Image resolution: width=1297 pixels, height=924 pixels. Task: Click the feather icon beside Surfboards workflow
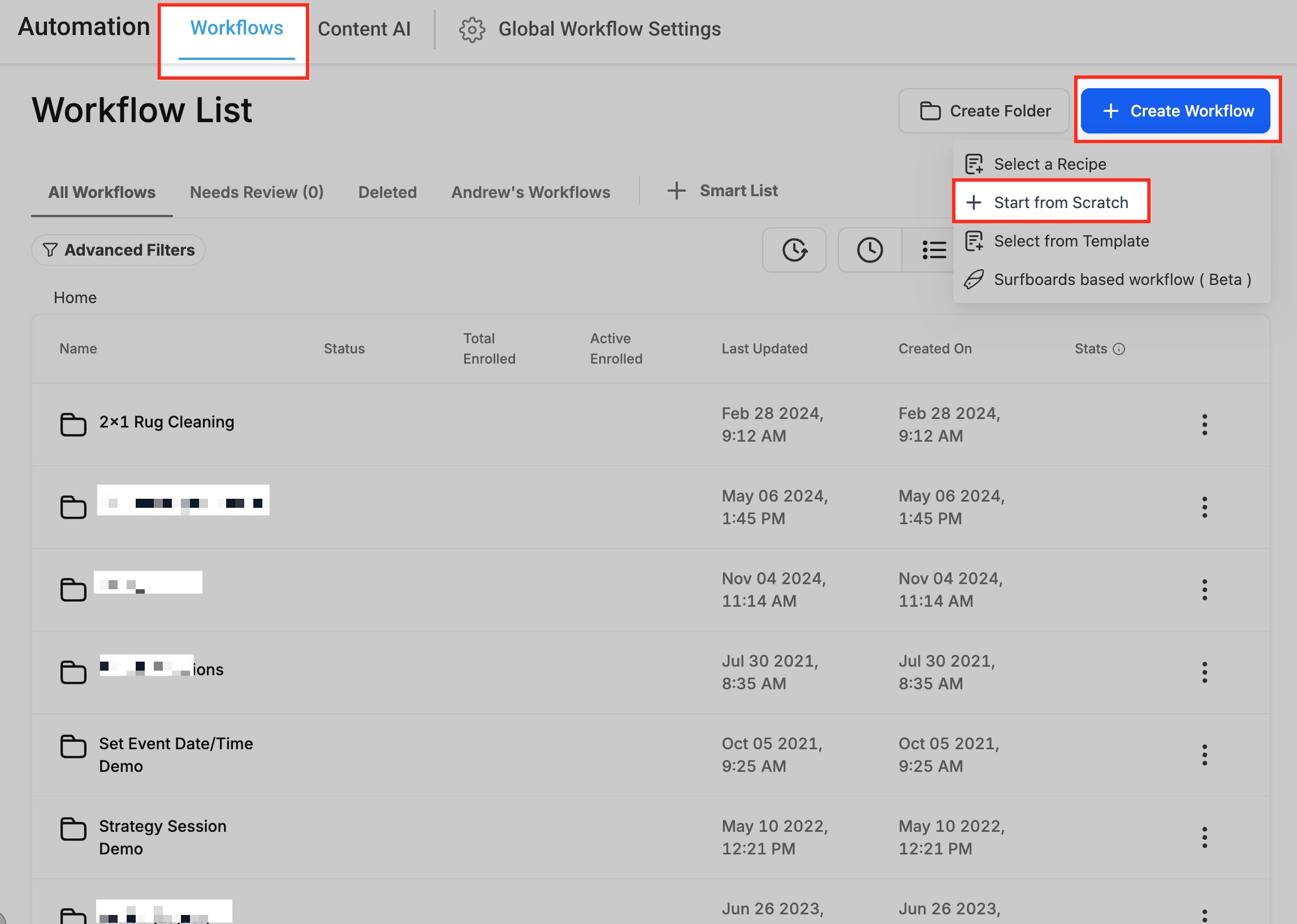tap(974, 279)
